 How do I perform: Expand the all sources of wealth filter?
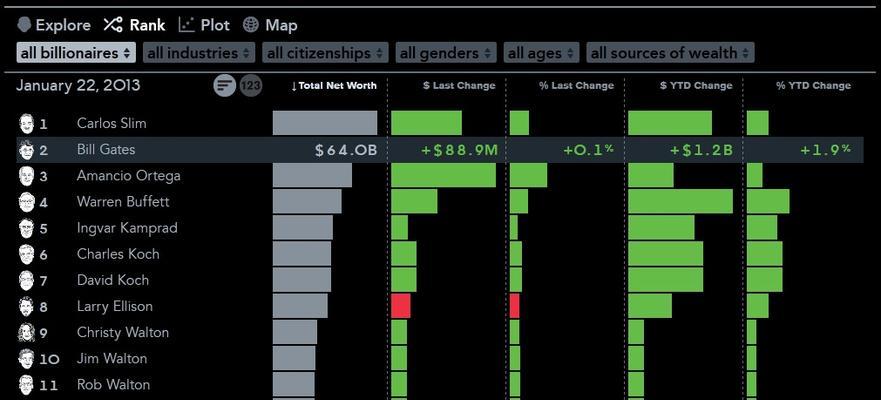670,53
